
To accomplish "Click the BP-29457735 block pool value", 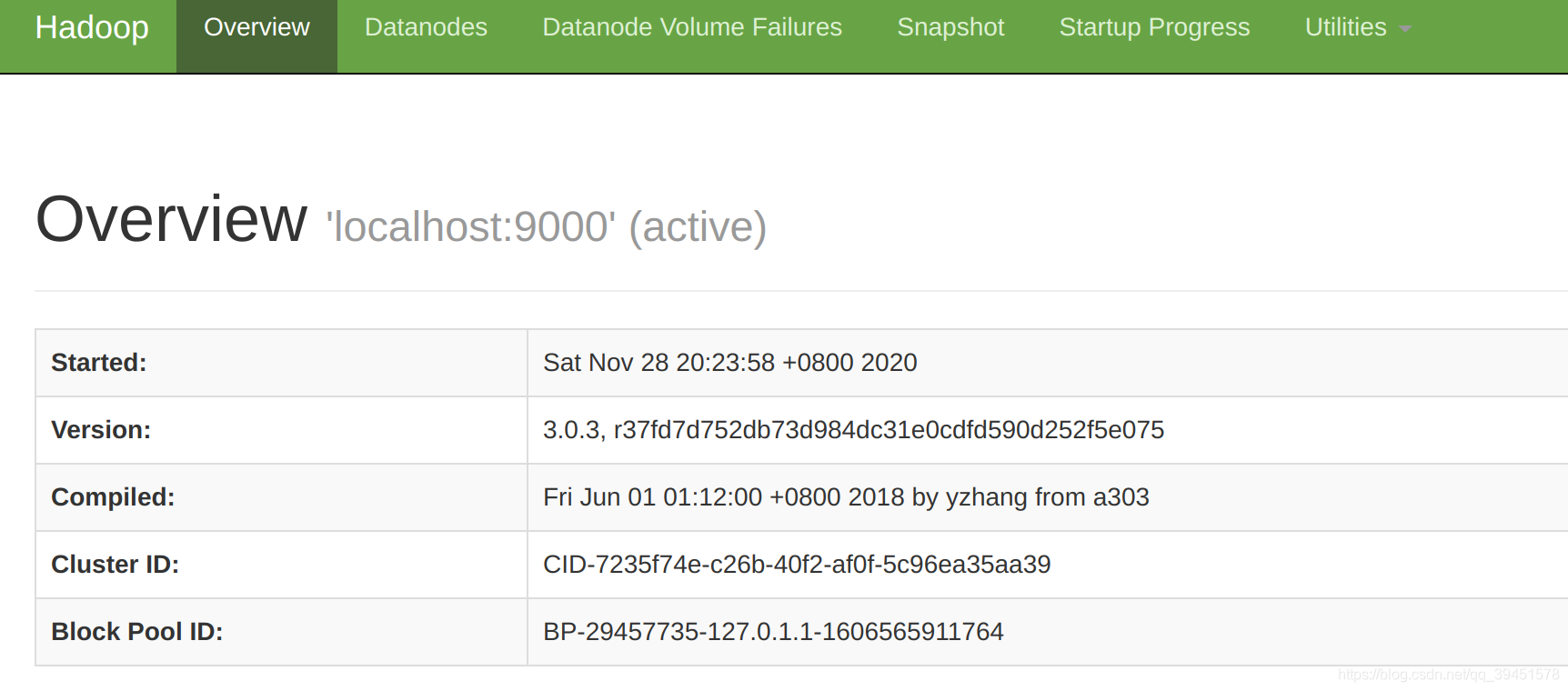I will [773, 632].
